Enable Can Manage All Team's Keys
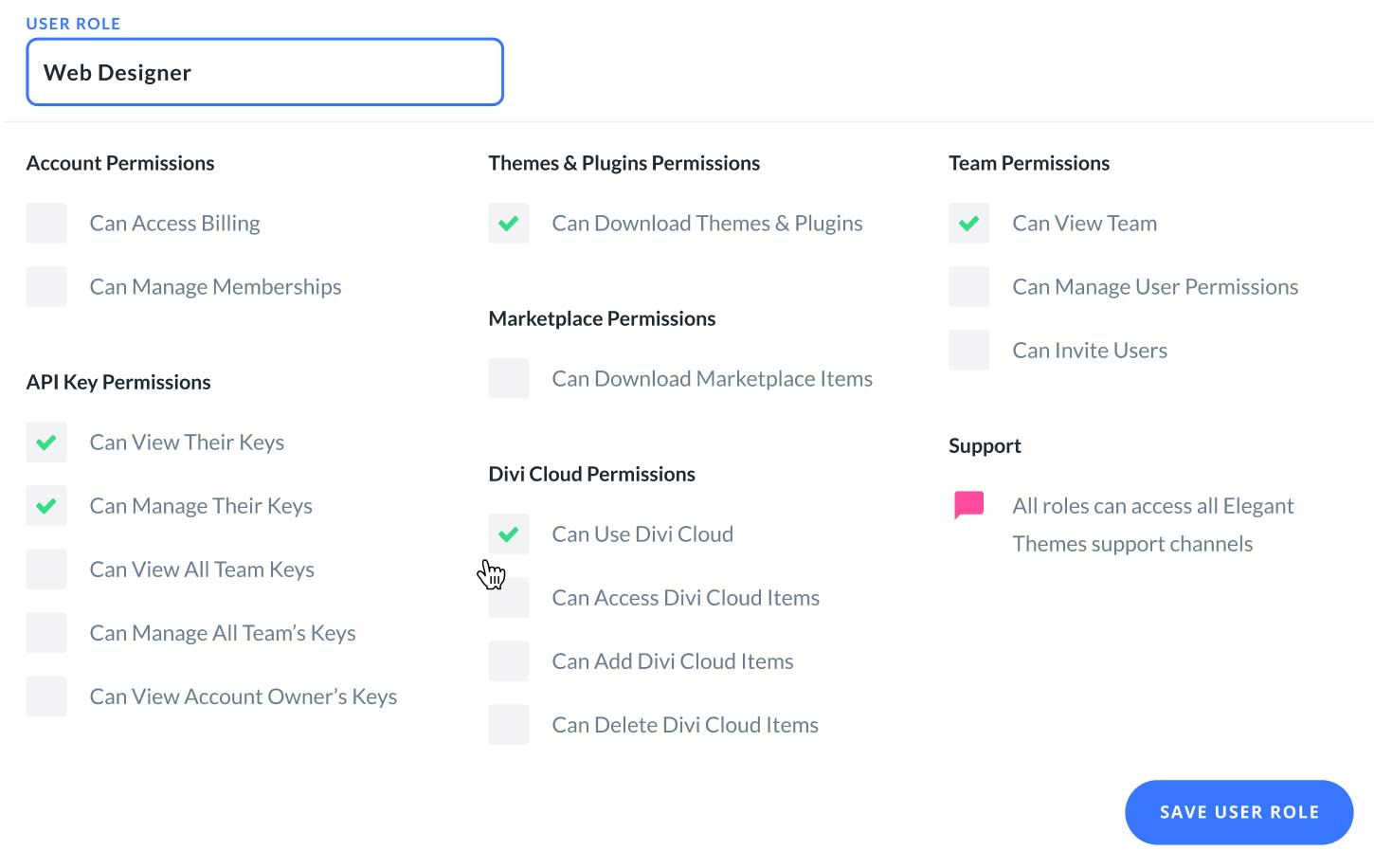 46,633
